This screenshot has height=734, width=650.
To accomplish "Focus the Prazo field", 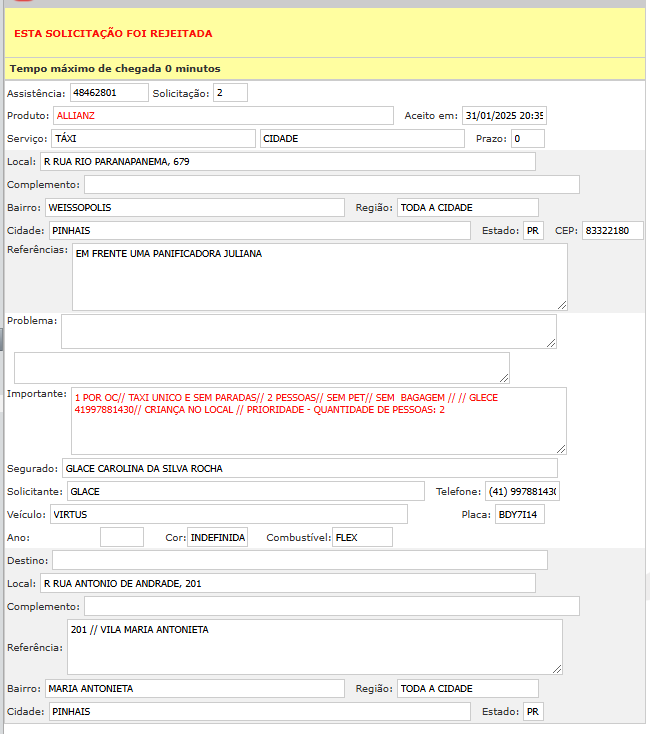I will [x=527, y=138].
